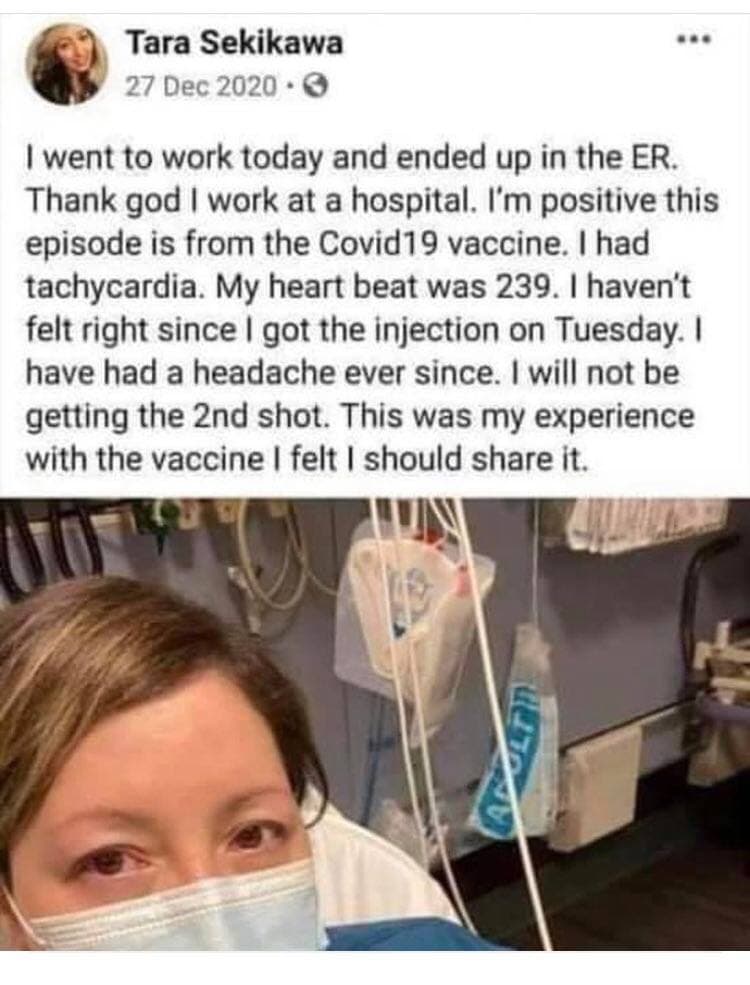Open the attached hospital selfie photo
The height and width of the screenshot is (985, 750).
pos(375,723)
